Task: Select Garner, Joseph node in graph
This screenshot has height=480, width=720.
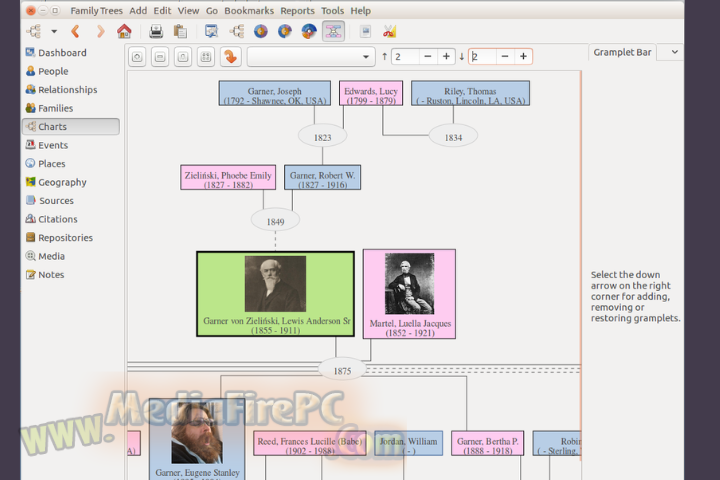Action: coord(275,93)
